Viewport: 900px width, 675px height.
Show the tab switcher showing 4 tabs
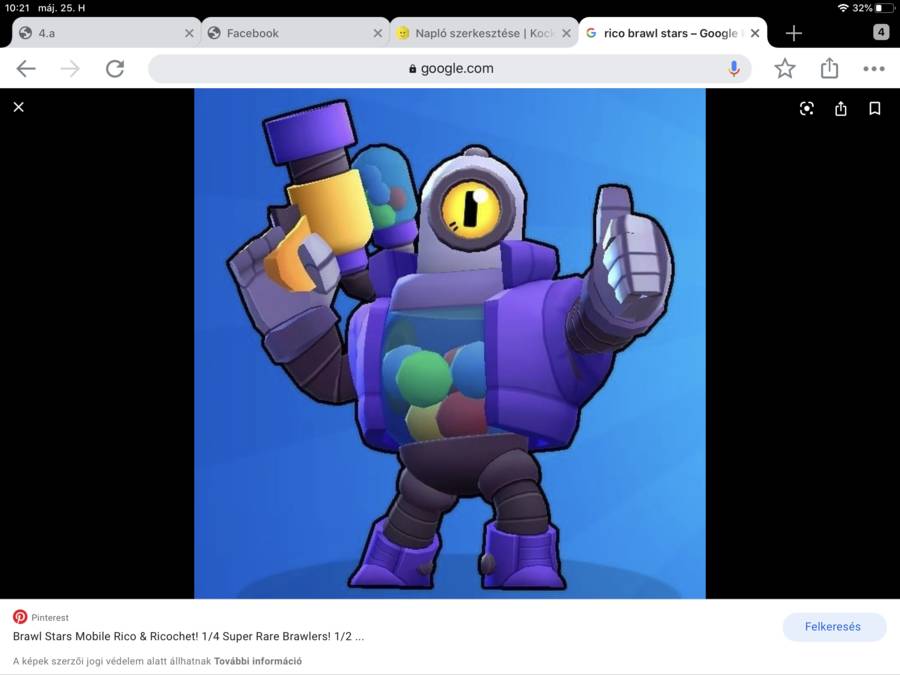881,32
